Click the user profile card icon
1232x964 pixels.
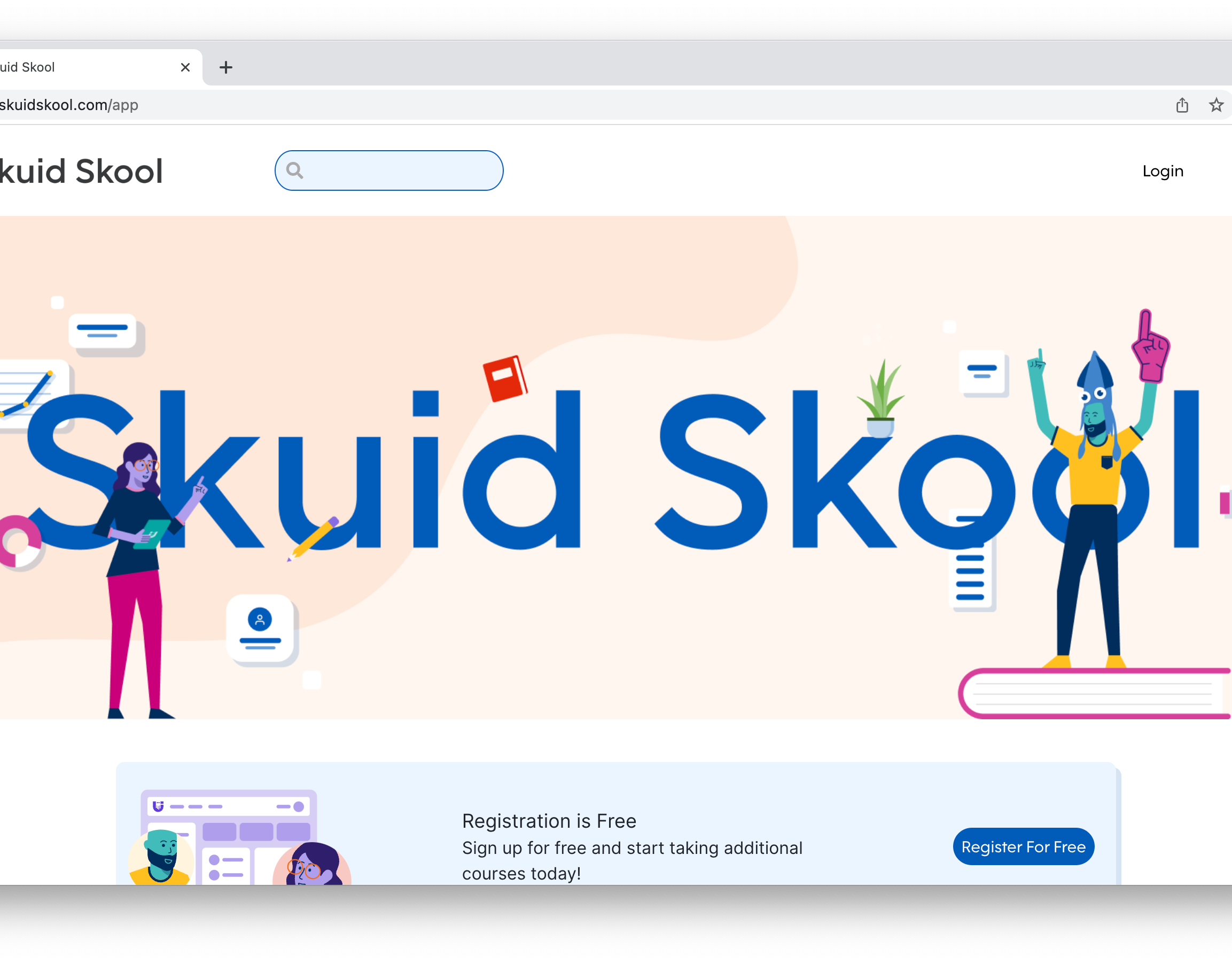pos(260,629)
